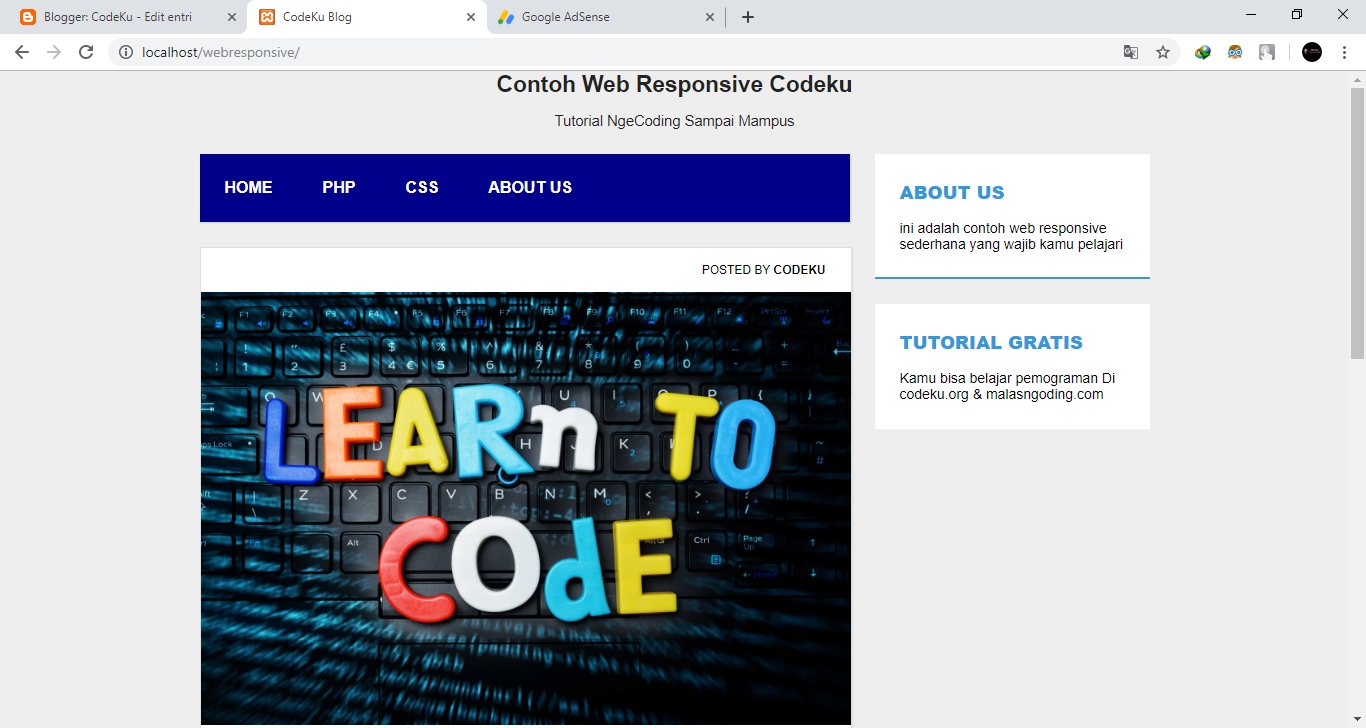Click the CSS navigation item
1366x728 pixels.
pyautogui.click(x=422, y=187)
